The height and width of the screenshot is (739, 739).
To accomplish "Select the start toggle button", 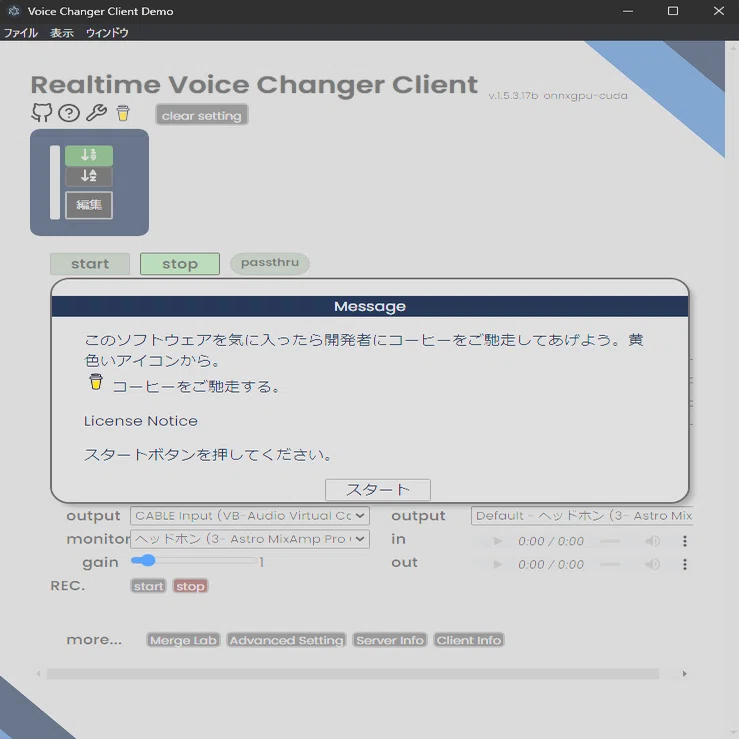I will tap(90, 263).
